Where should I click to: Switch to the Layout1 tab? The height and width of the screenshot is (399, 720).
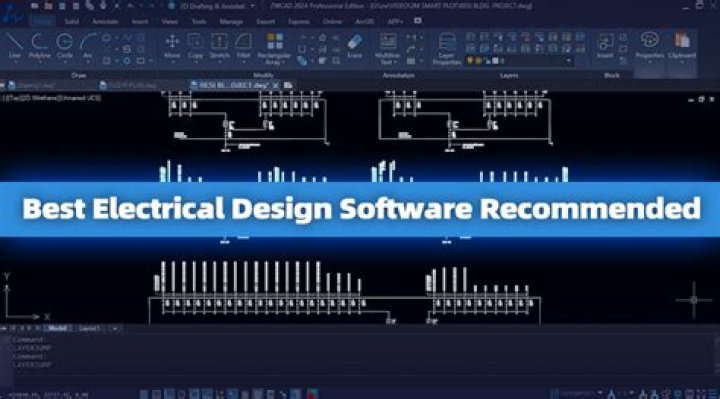pyautogui.click(x=90, y=328)
